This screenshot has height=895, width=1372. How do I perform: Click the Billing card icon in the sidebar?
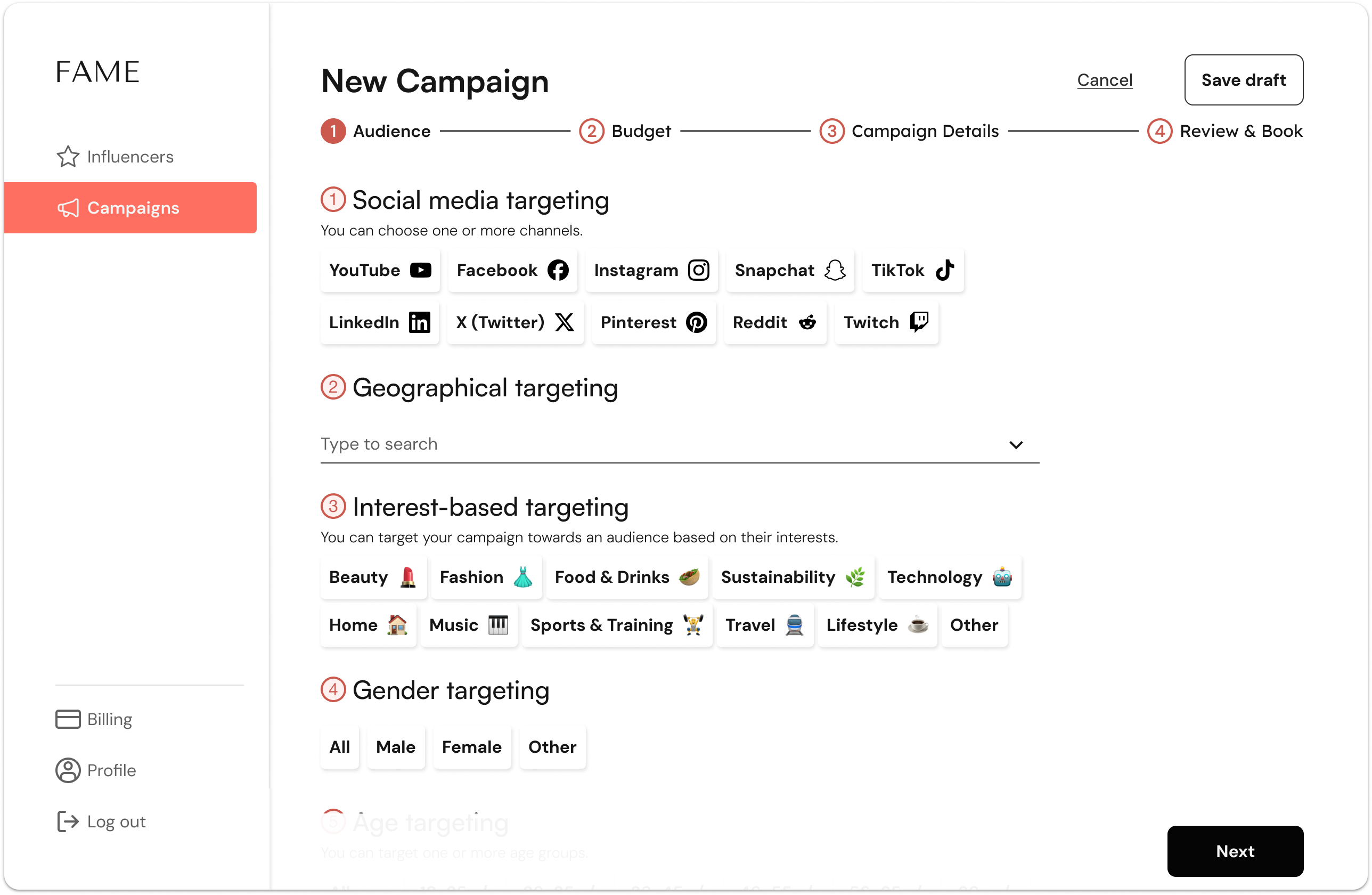click(x=68, y=719)
